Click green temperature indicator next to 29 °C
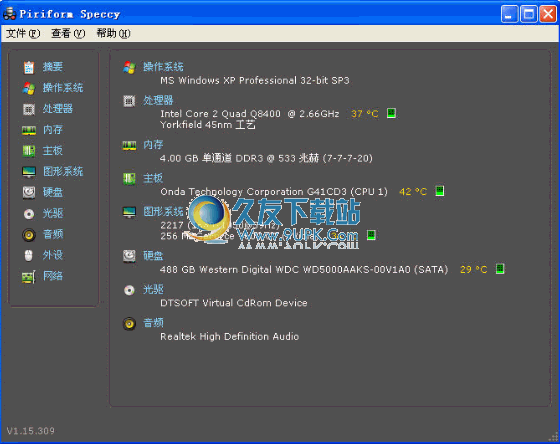The image size is (560, 444). (x=500, y=269)
